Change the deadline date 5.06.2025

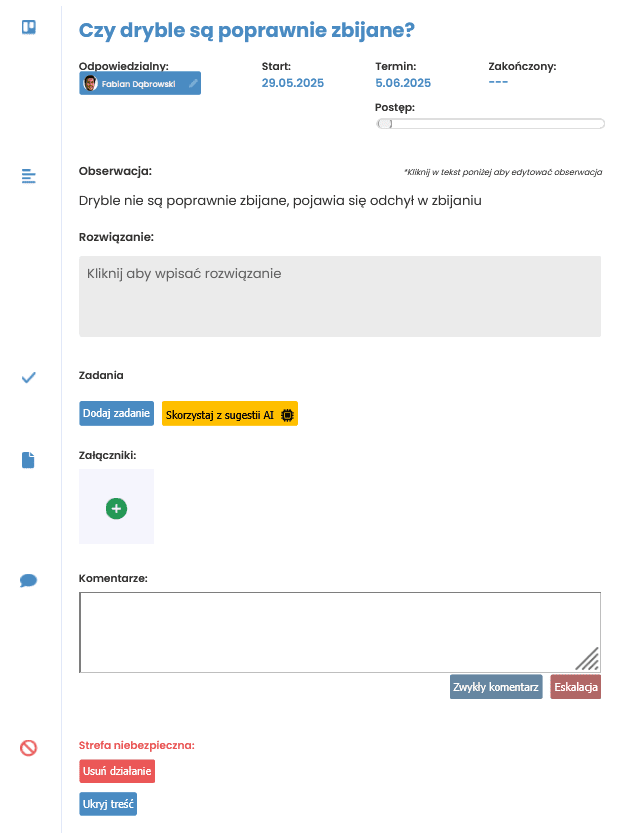tap(403, 83)
